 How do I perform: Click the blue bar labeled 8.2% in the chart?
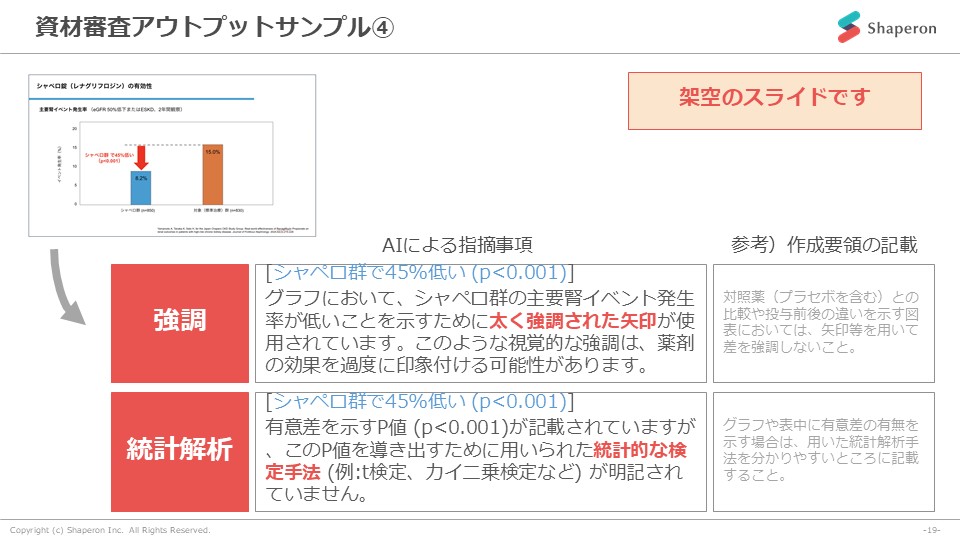[141, 188]
